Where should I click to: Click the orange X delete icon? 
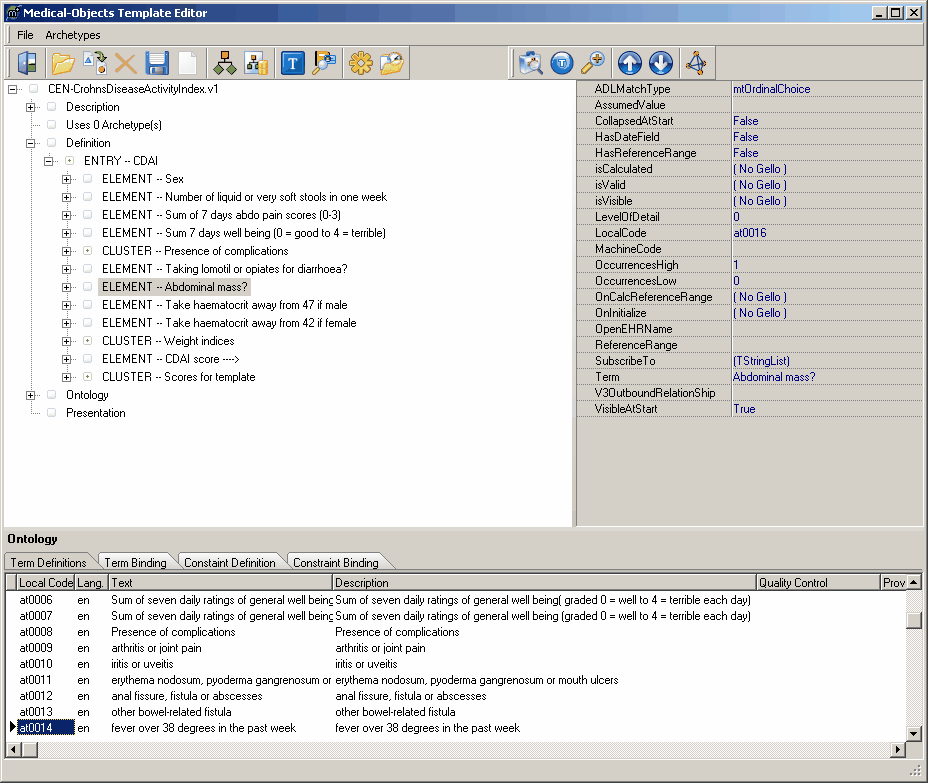tap(126, 63)
